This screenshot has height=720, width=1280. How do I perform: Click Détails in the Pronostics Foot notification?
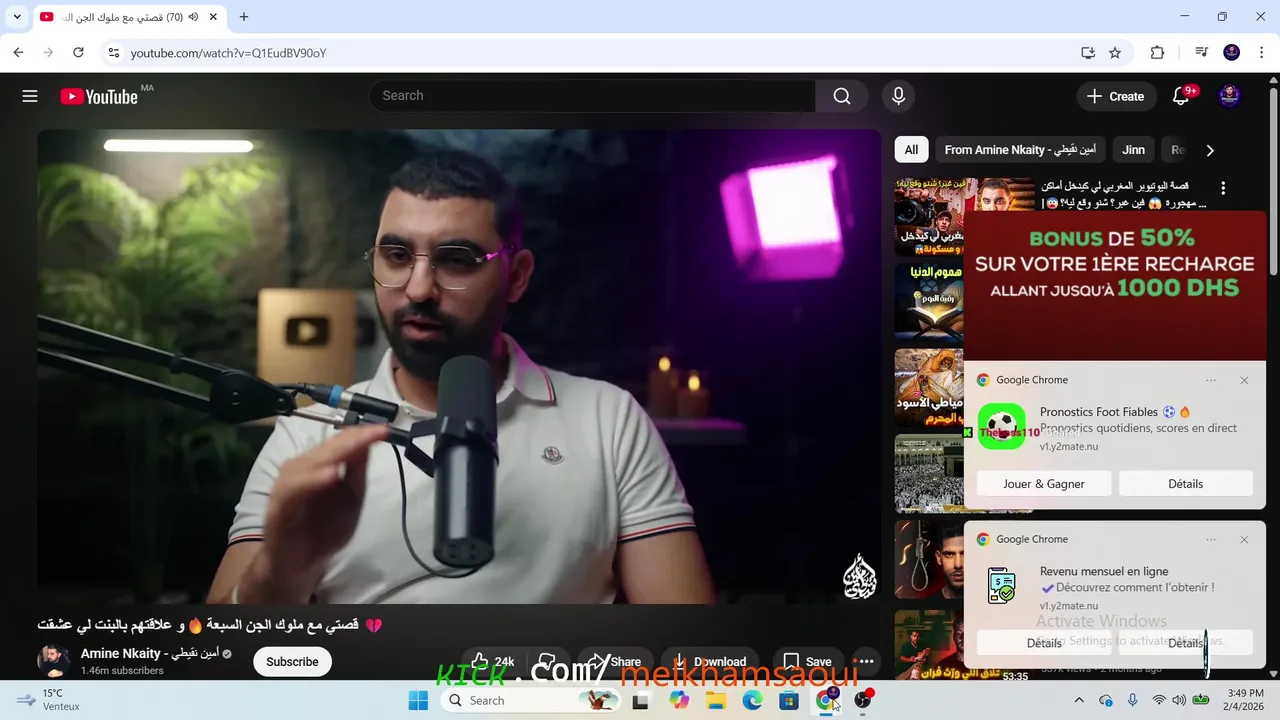(x=1186, y=484)
